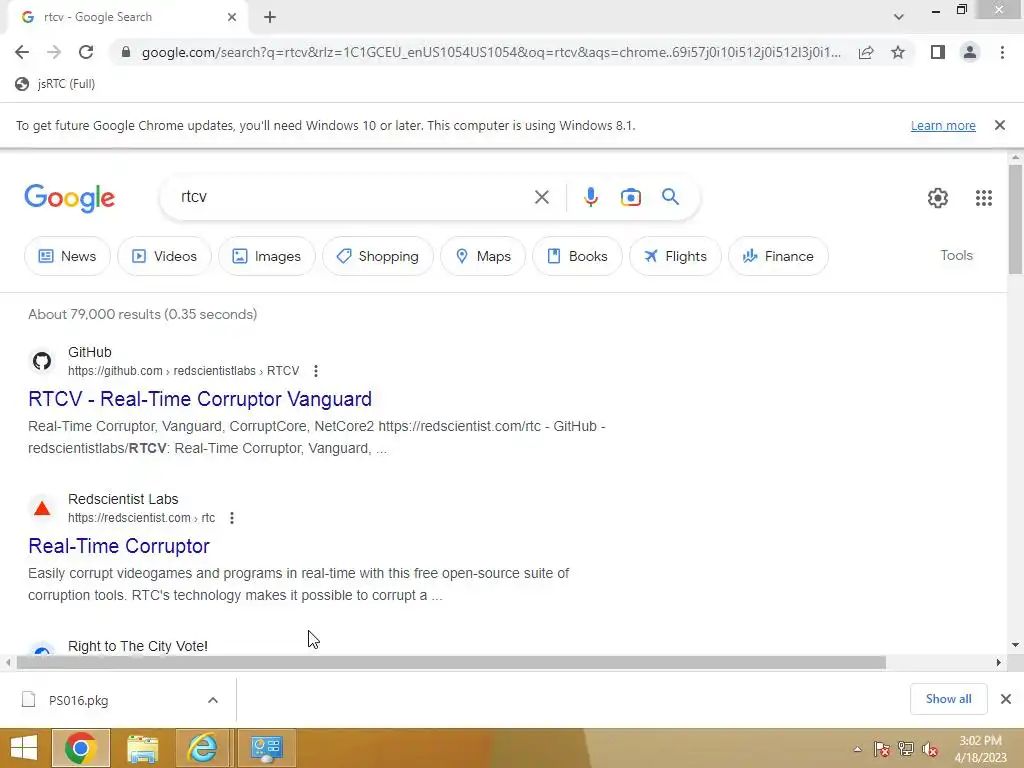Click into the rtcv search box

click(x=353, y=197)
